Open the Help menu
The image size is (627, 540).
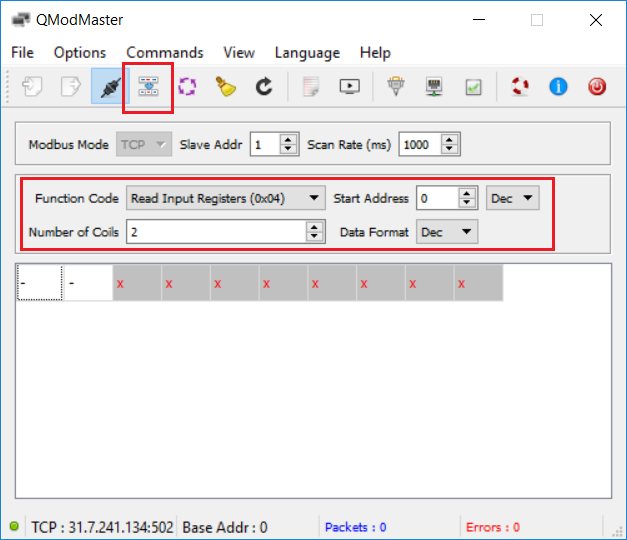coord(375,53)
